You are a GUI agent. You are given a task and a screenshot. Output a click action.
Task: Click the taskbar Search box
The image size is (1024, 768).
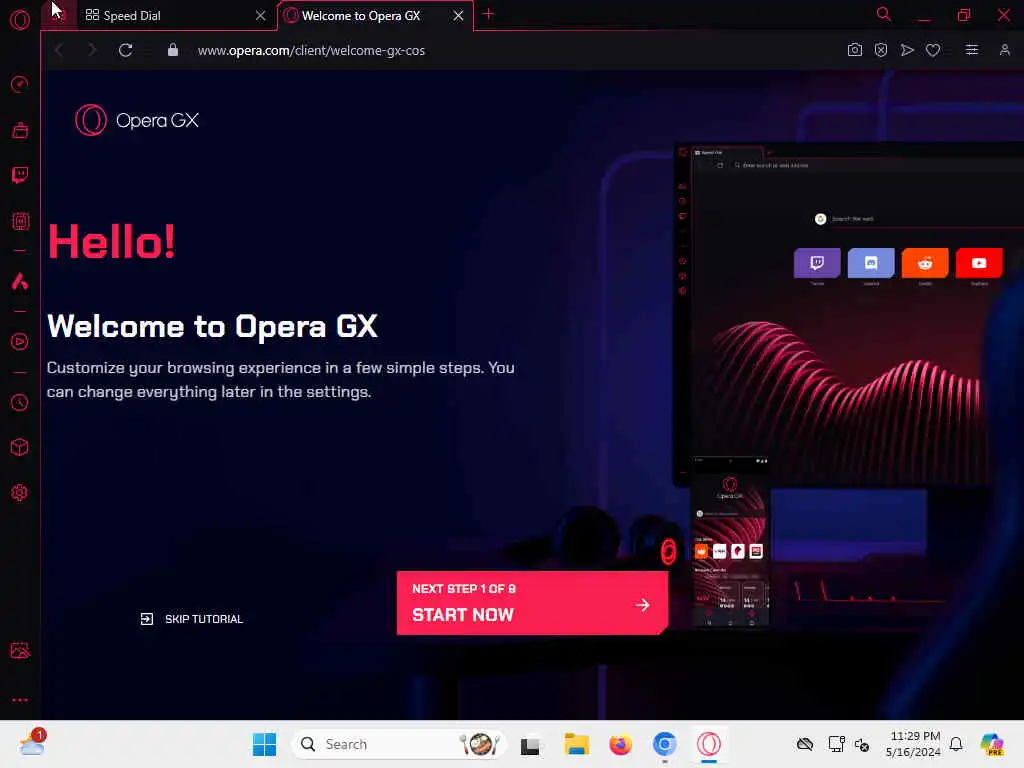(398, 744)
